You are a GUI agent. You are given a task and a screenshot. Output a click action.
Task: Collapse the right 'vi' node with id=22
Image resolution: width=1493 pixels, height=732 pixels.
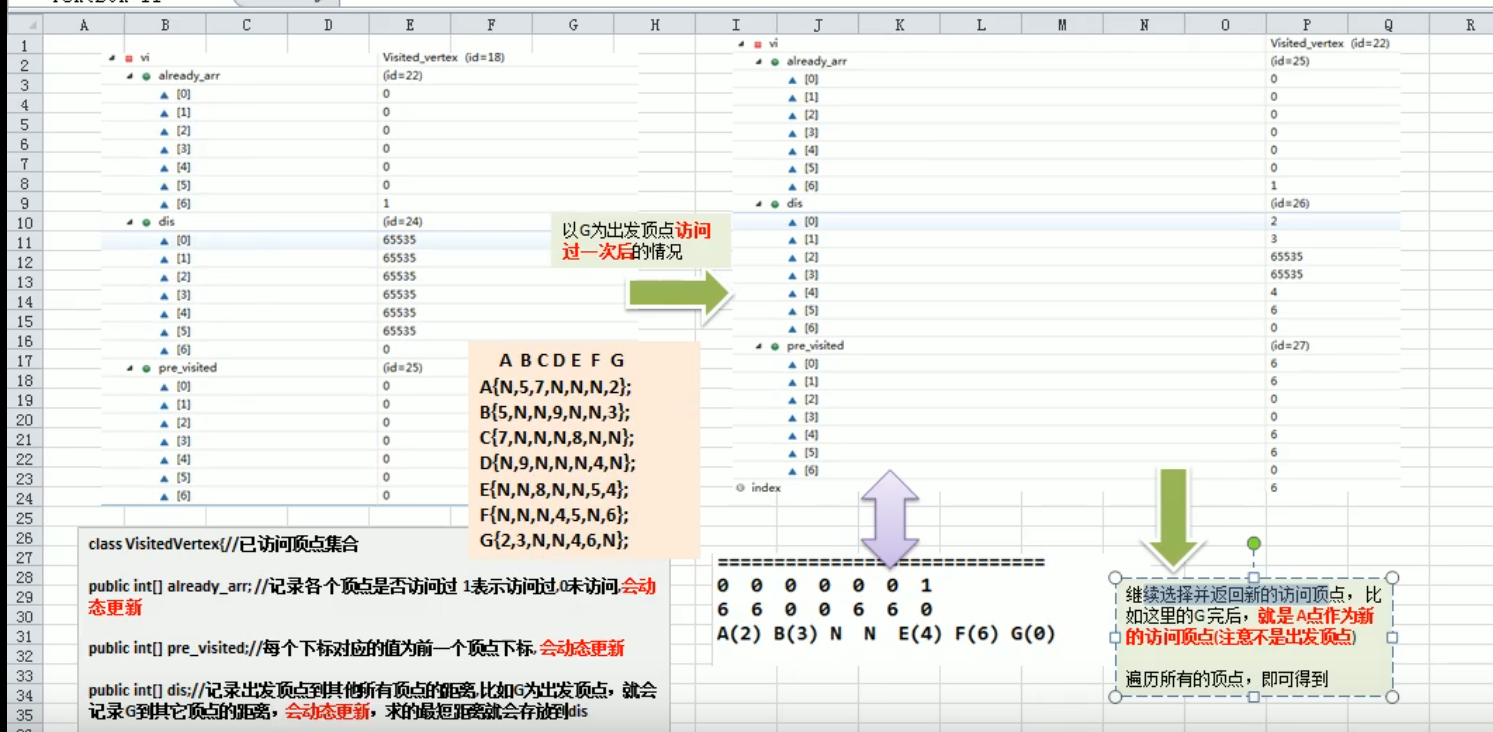point(741,44)
